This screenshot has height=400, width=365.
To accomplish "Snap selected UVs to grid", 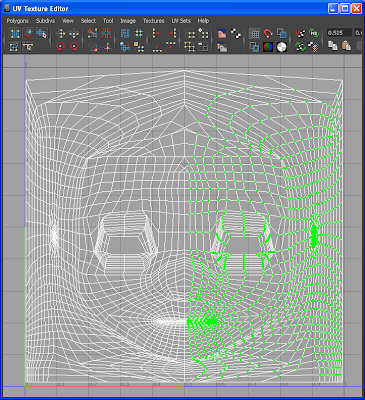I will tap(139, 34).
